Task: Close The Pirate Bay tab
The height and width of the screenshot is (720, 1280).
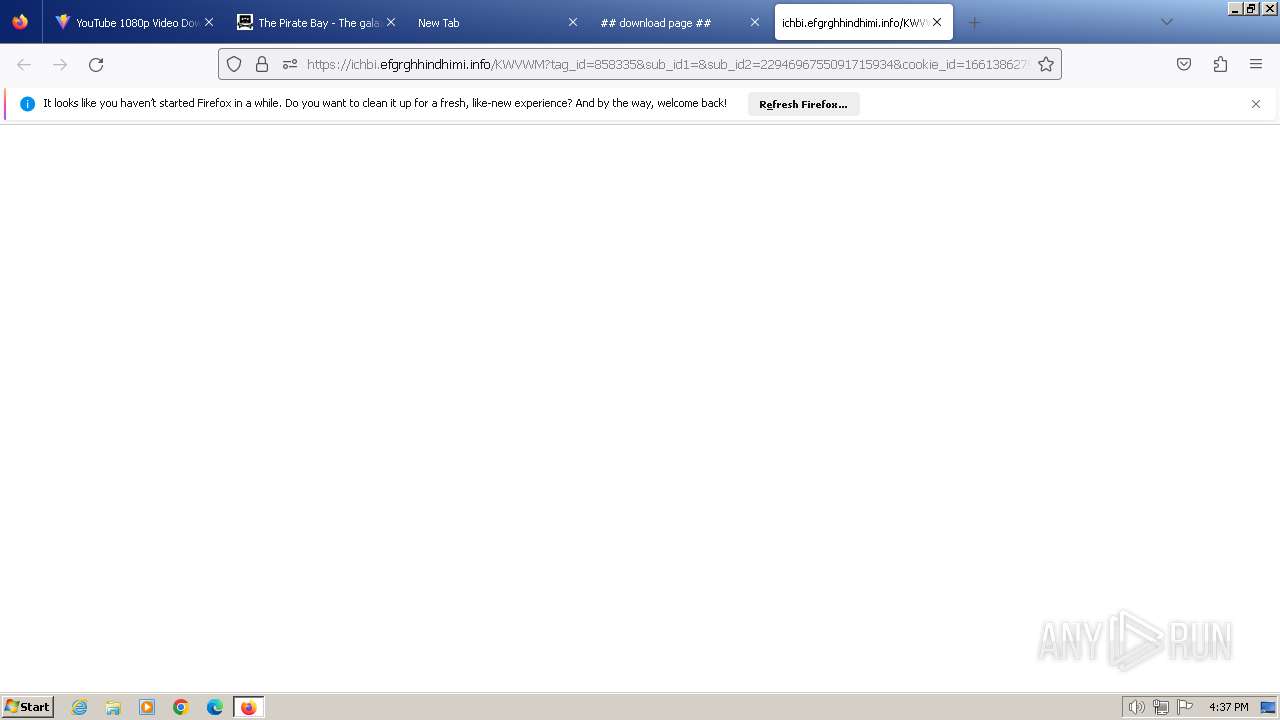Action: click(391, 22)
